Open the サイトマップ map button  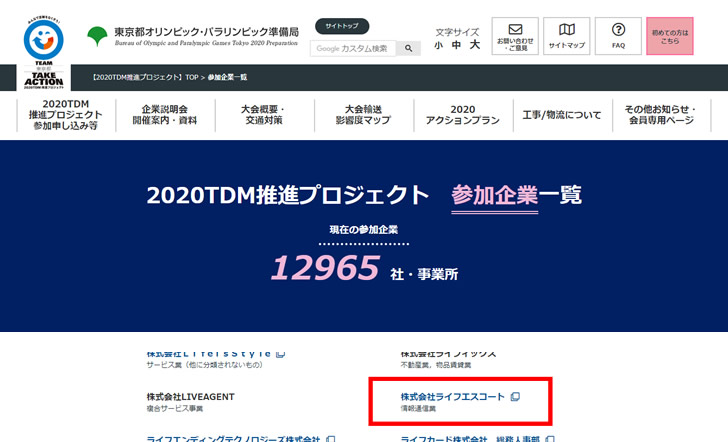click(x=566, y=36)
